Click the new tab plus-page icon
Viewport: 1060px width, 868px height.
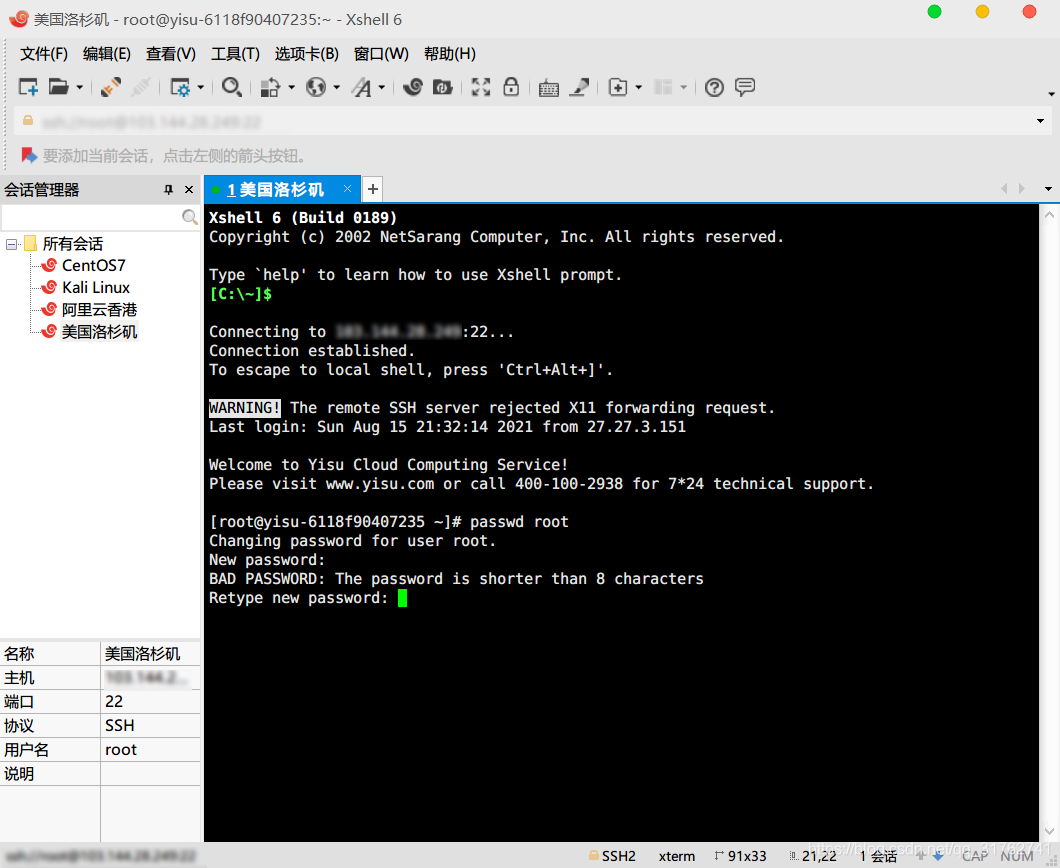[x=618, y=87]
